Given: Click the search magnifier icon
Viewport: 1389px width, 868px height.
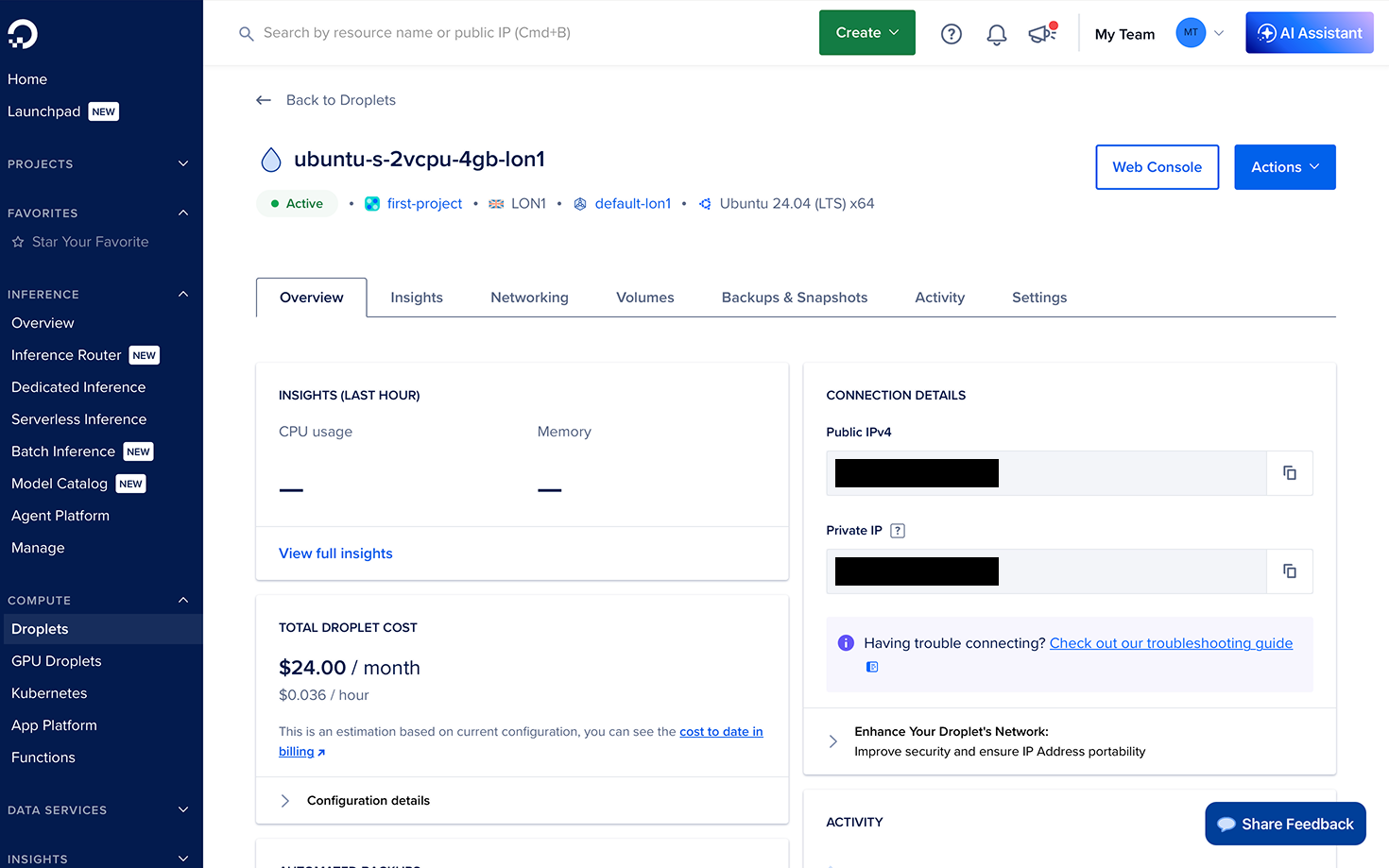Looking at the screenshot, I should [247, 34].
